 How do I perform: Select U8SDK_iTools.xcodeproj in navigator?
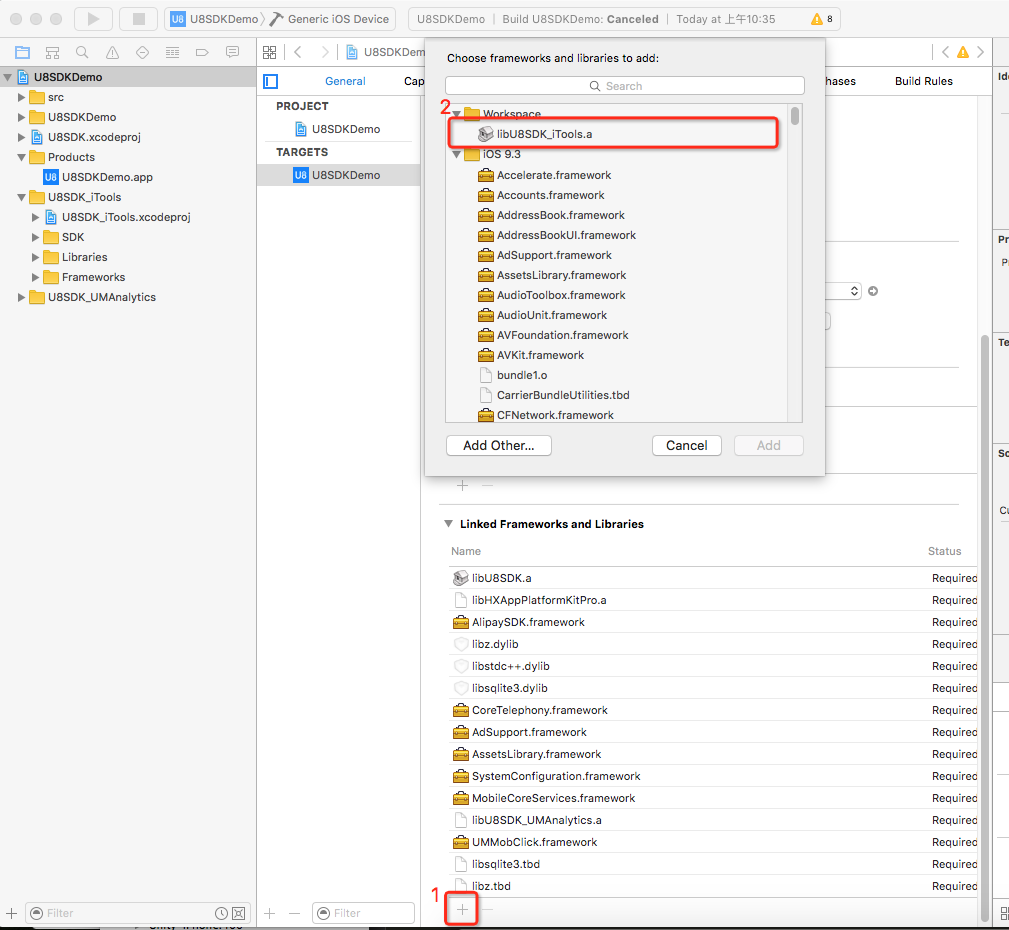(126, 217)
